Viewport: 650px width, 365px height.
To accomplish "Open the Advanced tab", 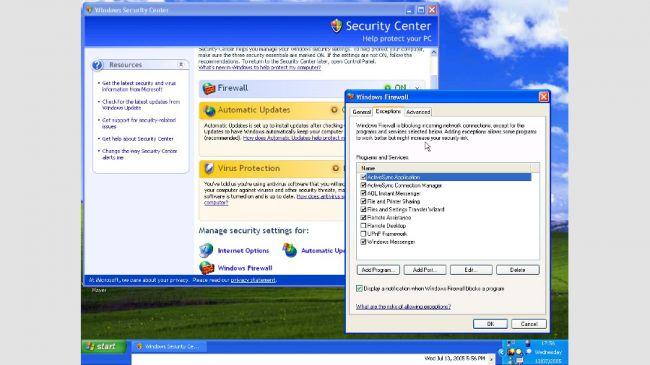I will point(418,112).
